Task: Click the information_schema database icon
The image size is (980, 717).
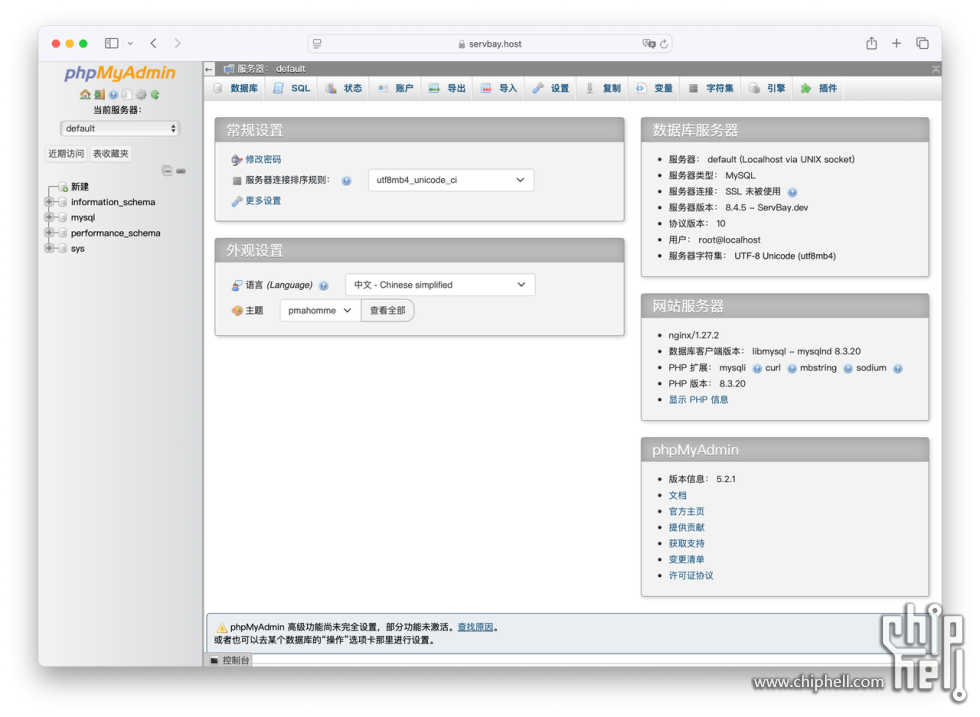Action: [62, 202]
